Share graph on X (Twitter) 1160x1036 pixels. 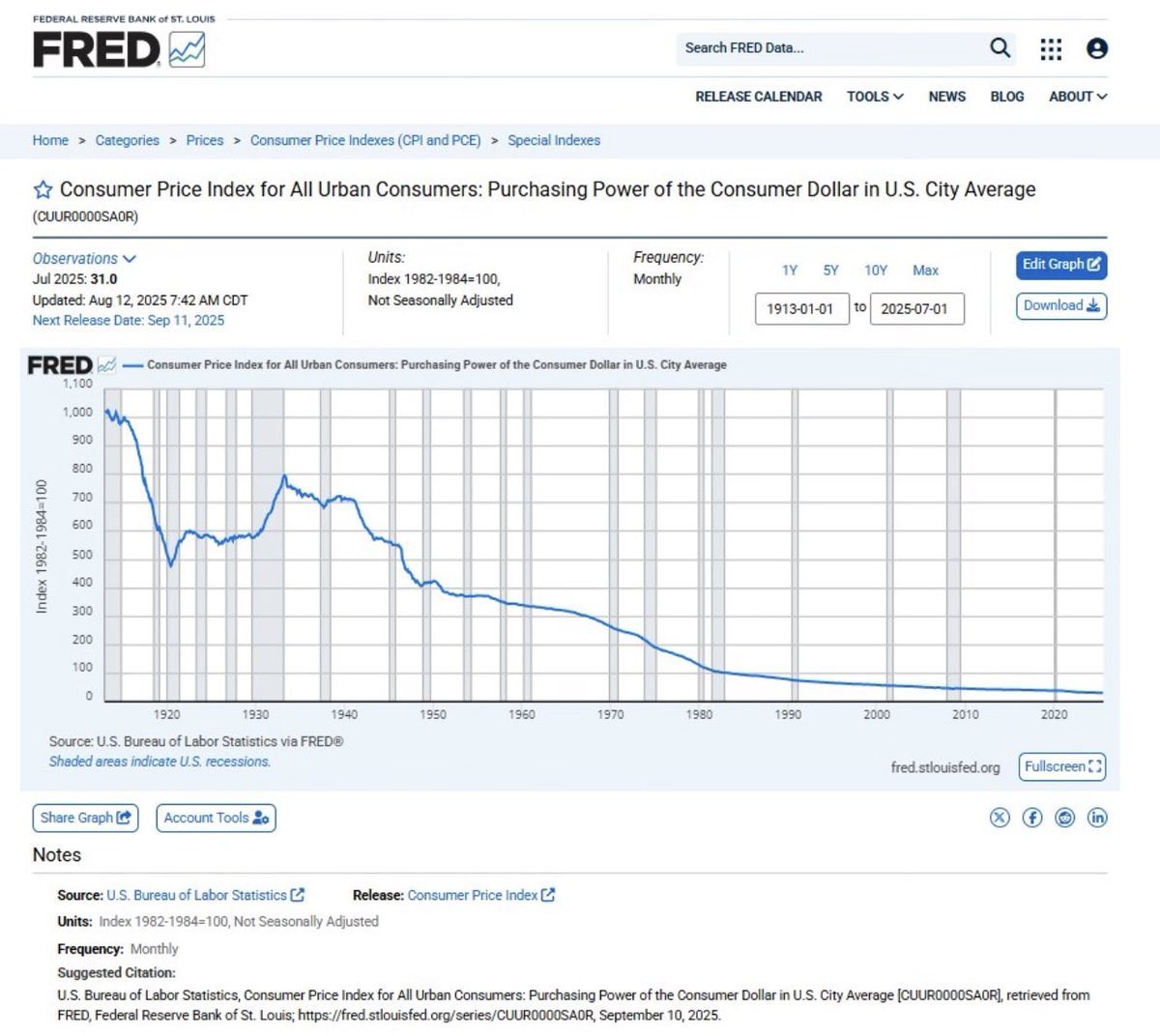[x=1000, y=818]
